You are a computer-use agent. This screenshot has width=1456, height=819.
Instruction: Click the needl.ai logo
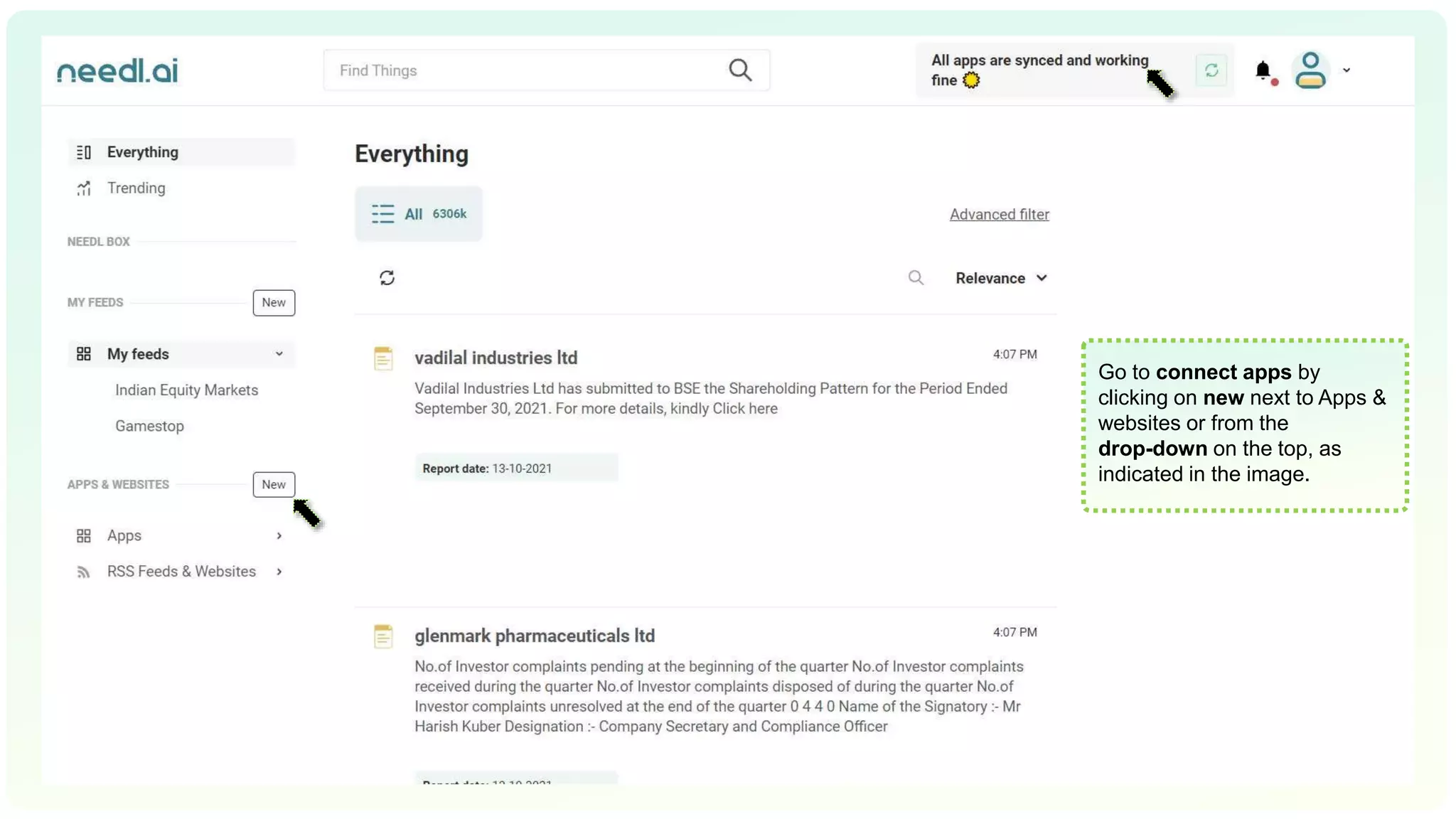[117, 70]
